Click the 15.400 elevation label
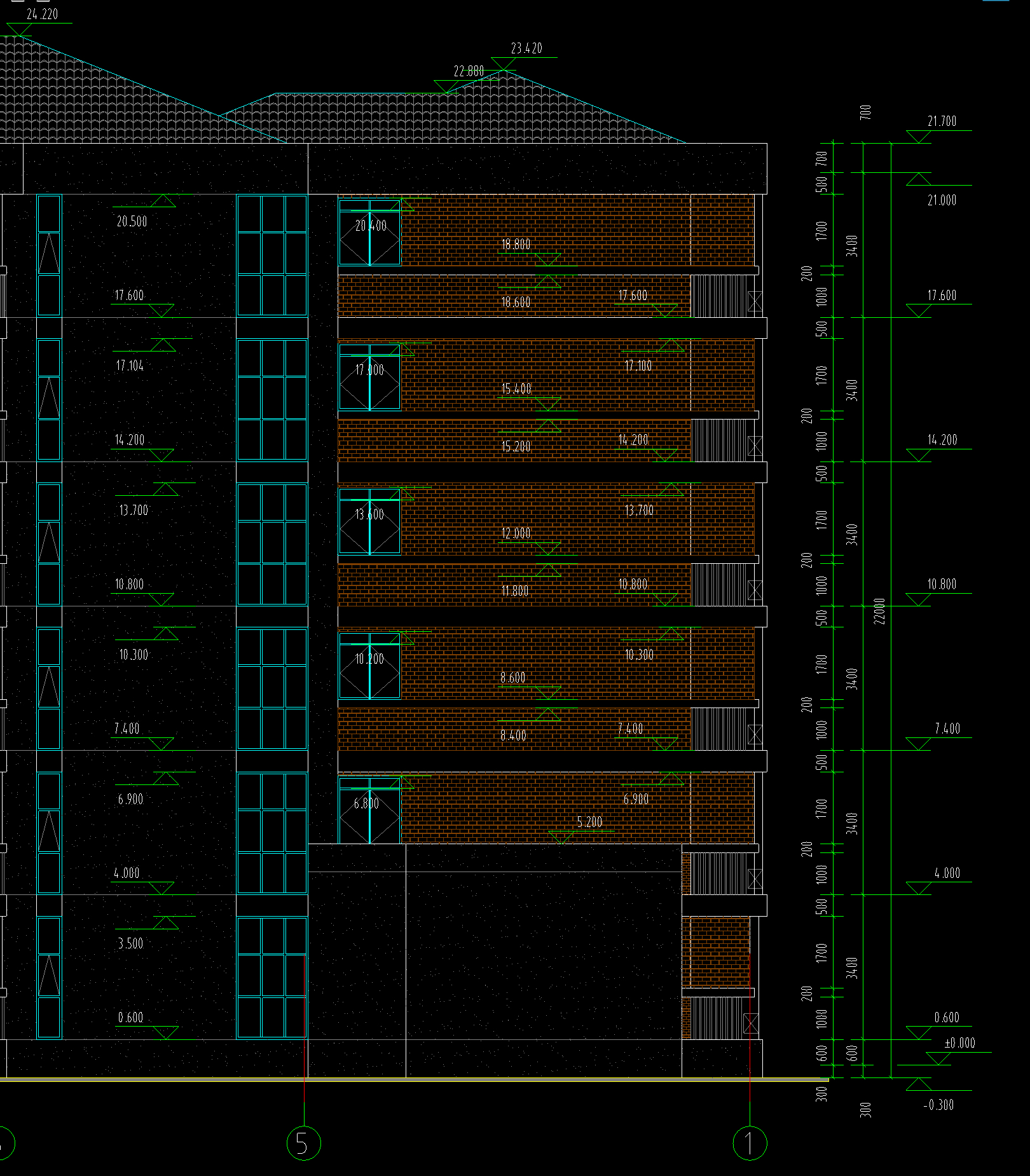This screenshot has width=1030, height=1176. pos(516,389)
